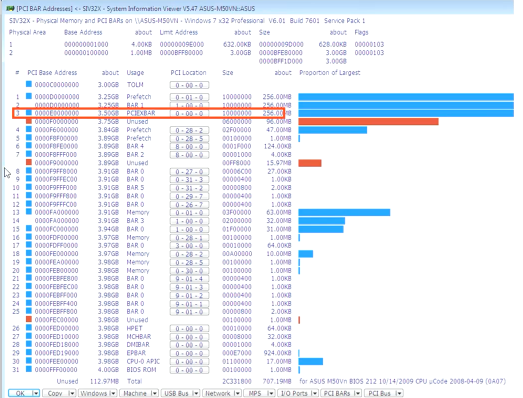
Task: Open the I/O Ports menu button
Action: tap(294, 393)
